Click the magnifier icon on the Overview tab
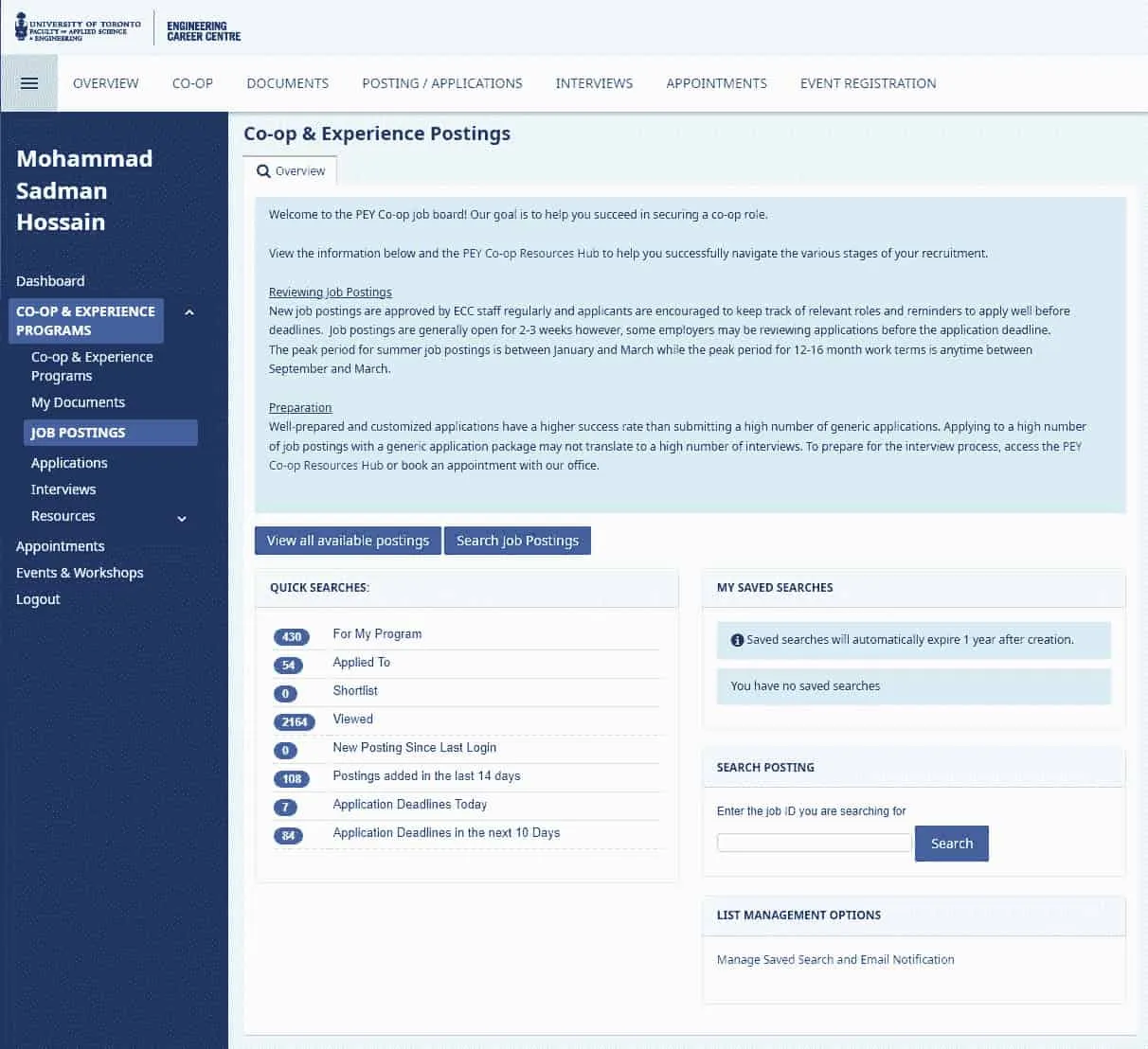This screenshot has height=1049, width=1148. tap(262, 170)
